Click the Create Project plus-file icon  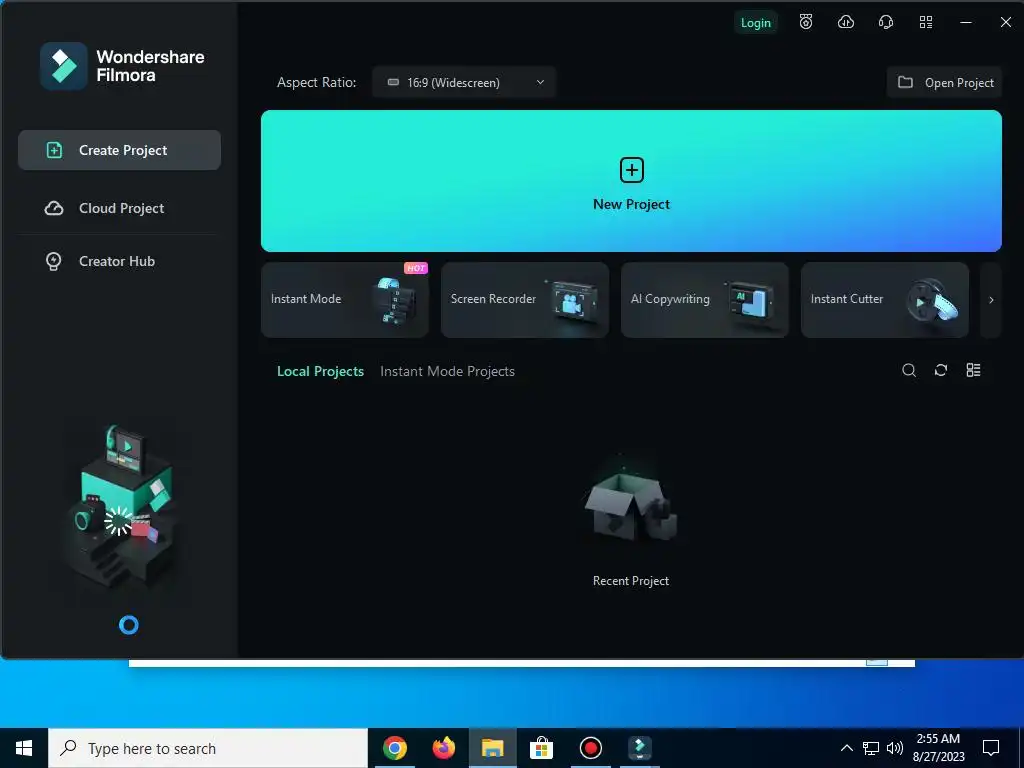[54, 150]
